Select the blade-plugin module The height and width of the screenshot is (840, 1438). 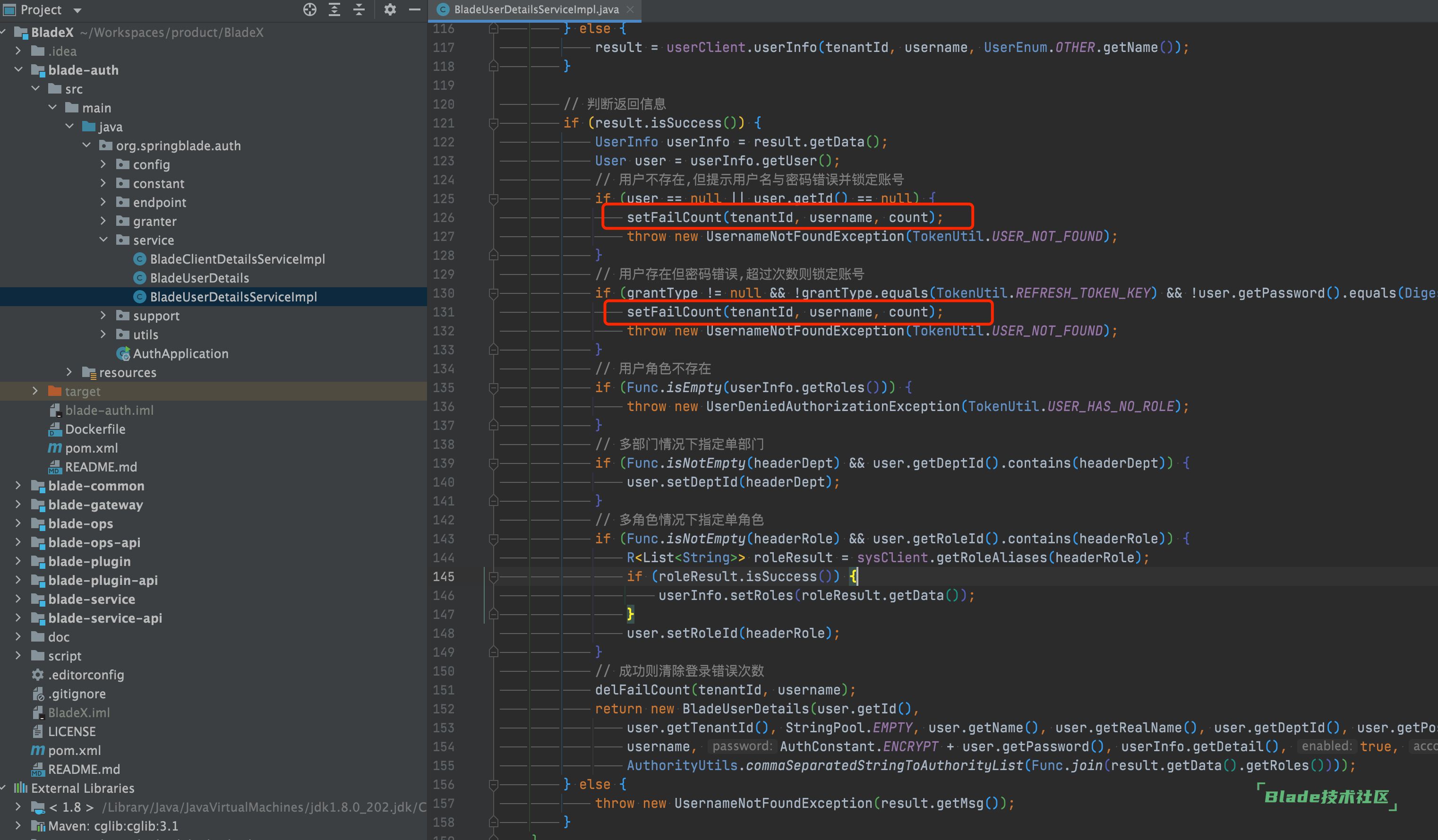click(89, 562)
